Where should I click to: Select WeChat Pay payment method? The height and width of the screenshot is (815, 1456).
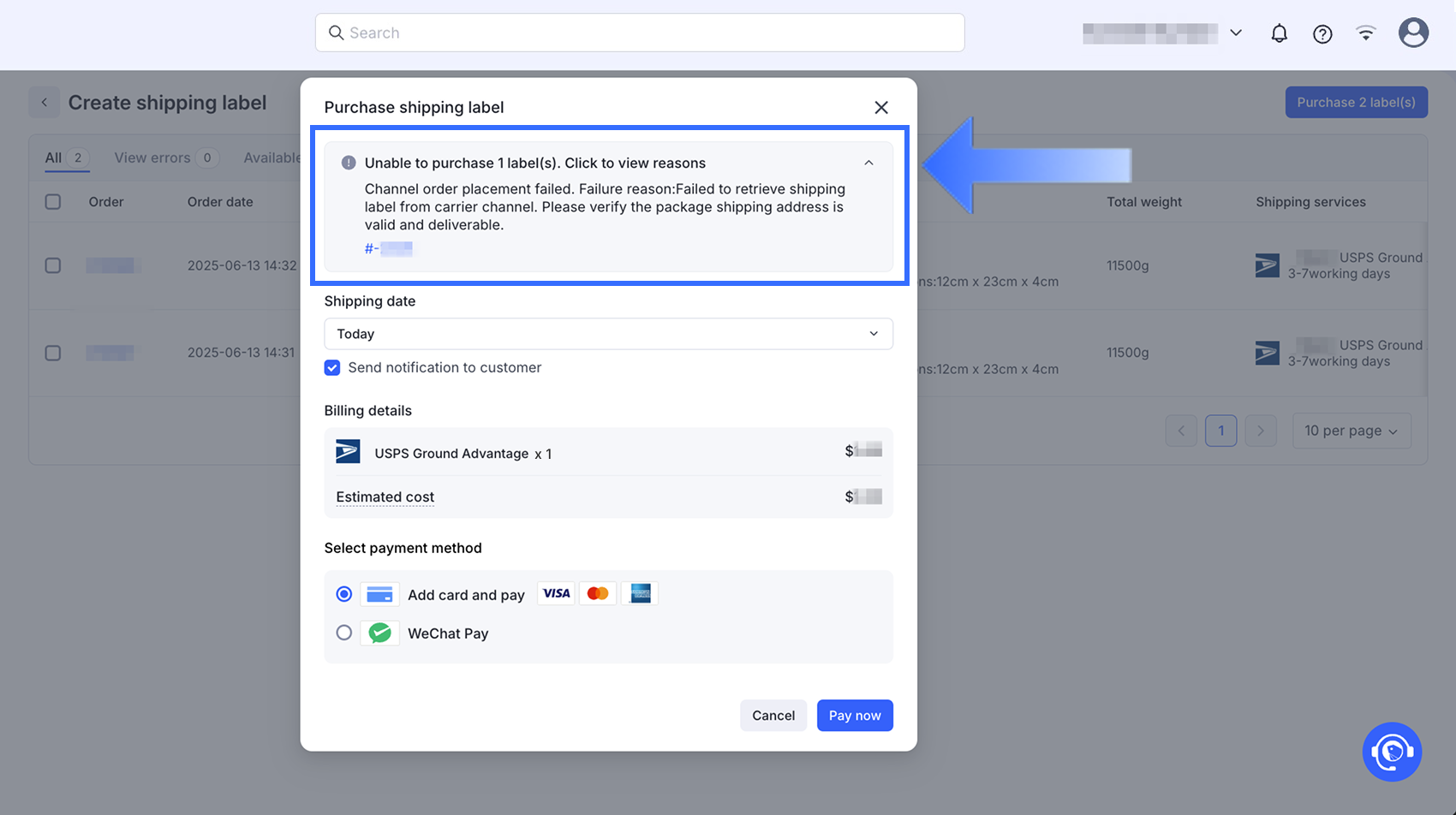point(344,633)
